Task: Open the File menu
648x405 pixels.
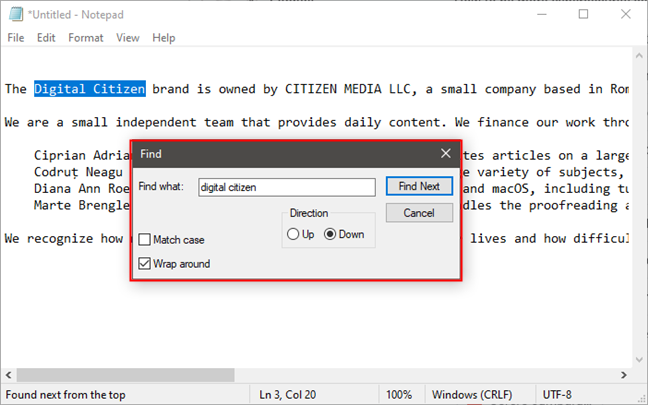Action: [16, 38]
